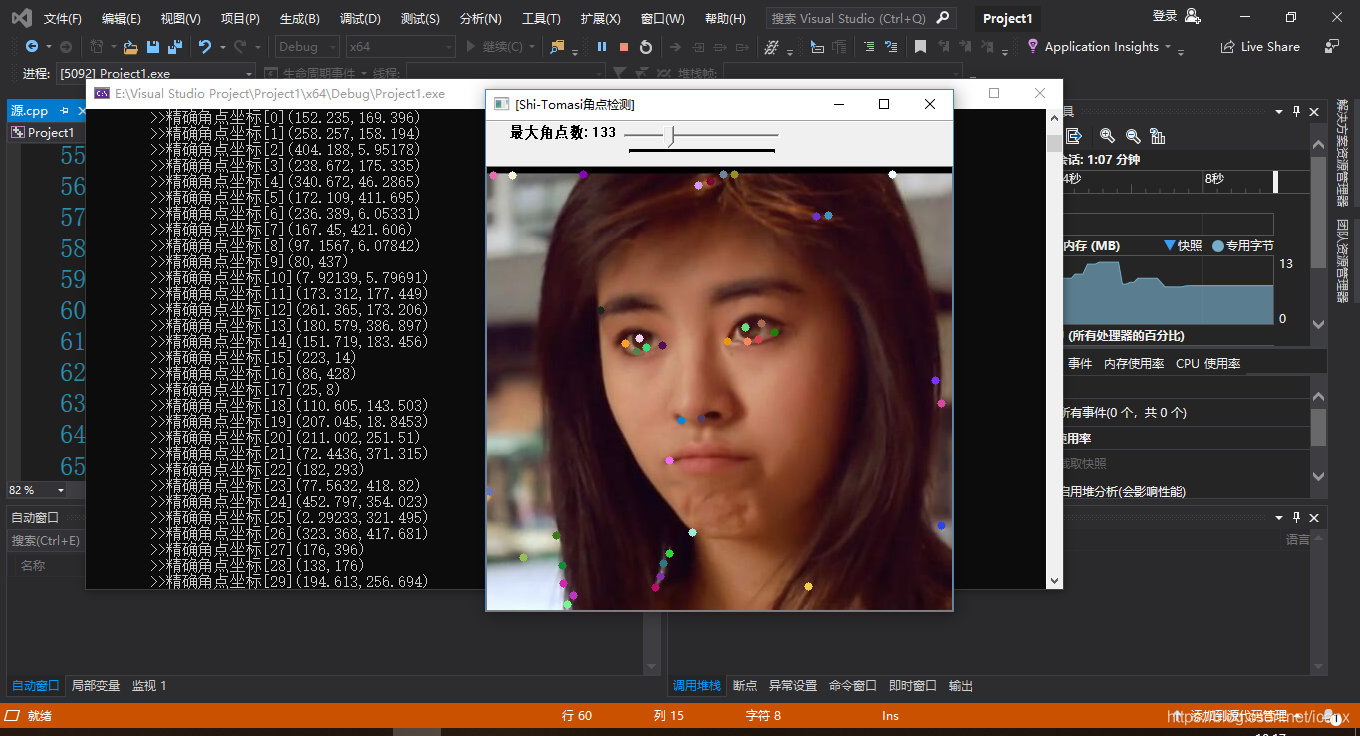Image resolution: width=1360 pixels, height=736 pixels.
Task: Open file with the folder icon
Action: point(131,47)
